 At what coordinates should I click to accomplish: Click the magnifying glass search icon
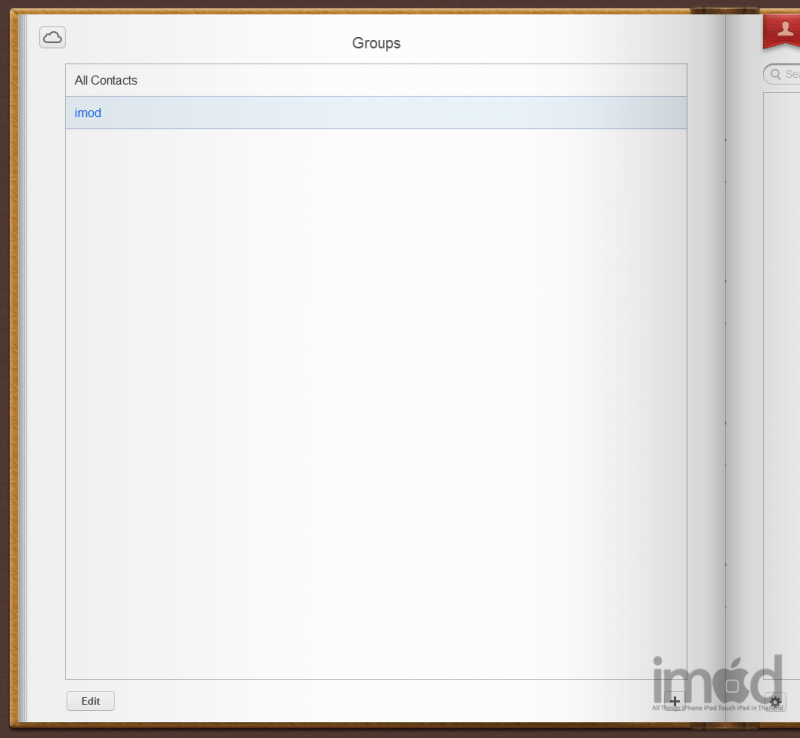[x=775, y=74]
